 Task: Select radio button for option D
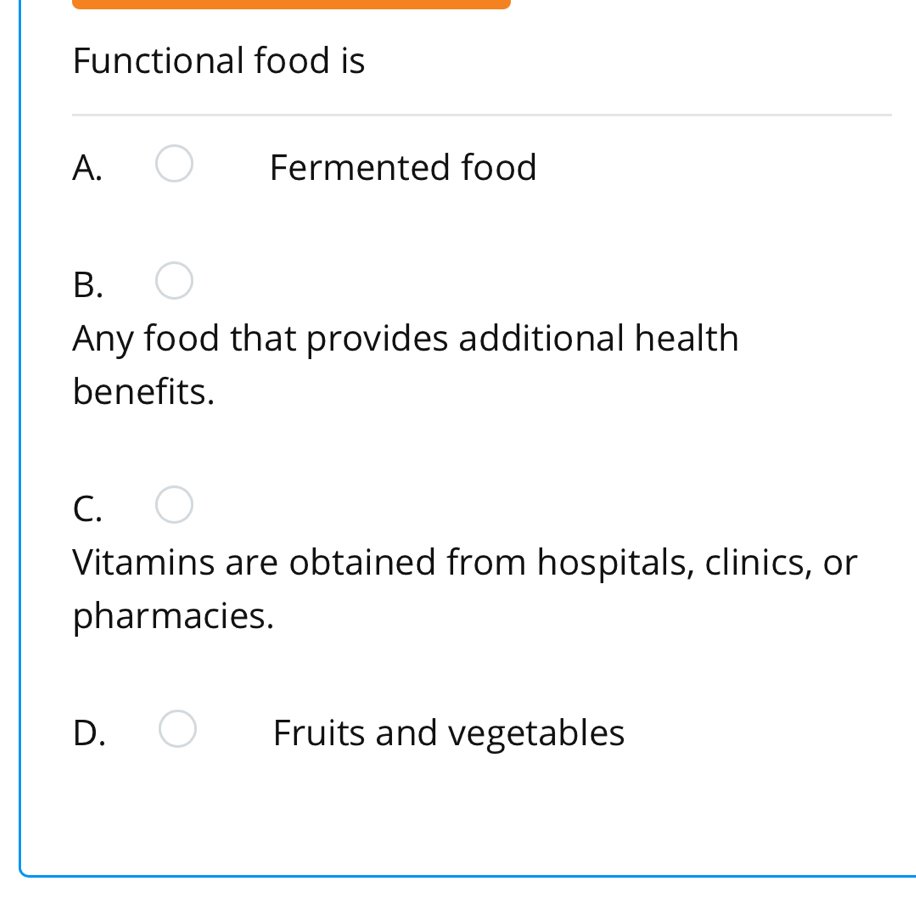click(177, 728)
